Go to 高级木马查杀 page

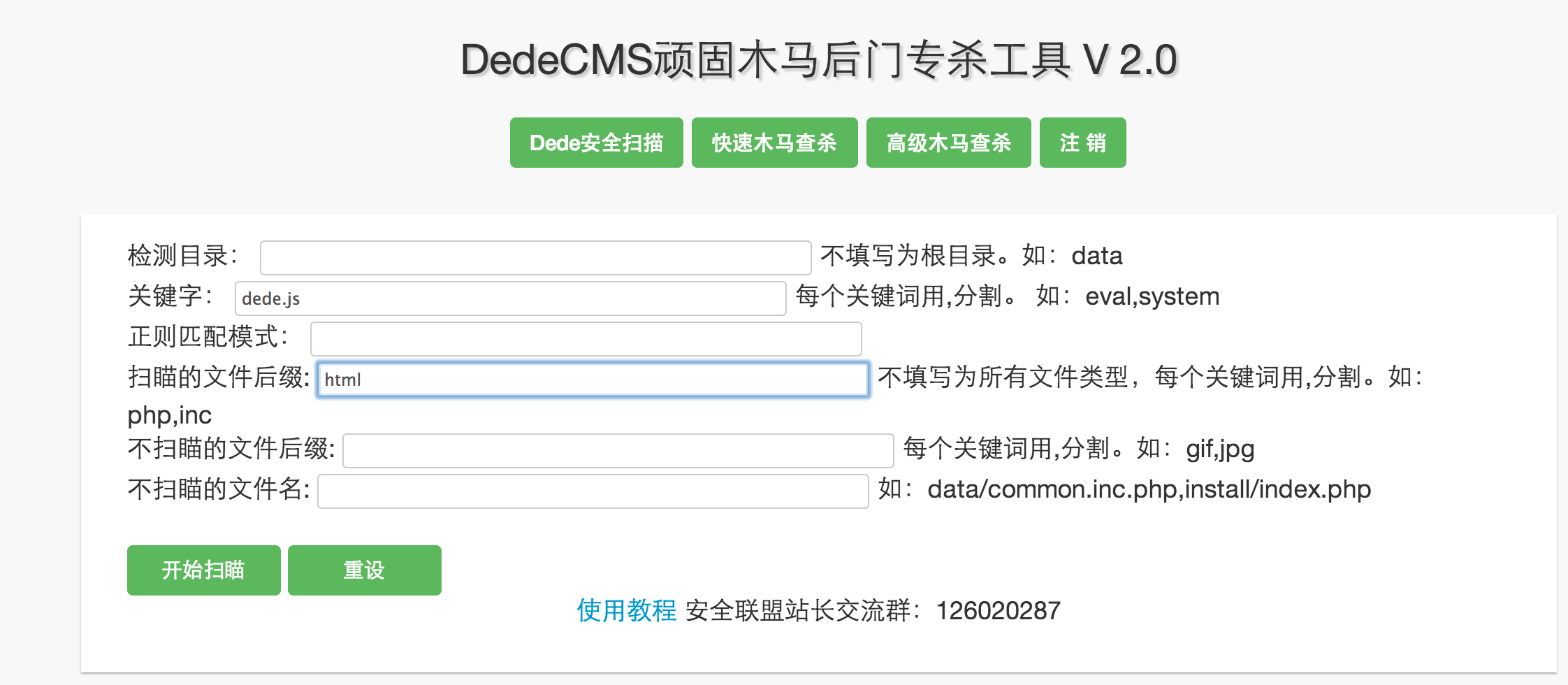coord(948,143)
